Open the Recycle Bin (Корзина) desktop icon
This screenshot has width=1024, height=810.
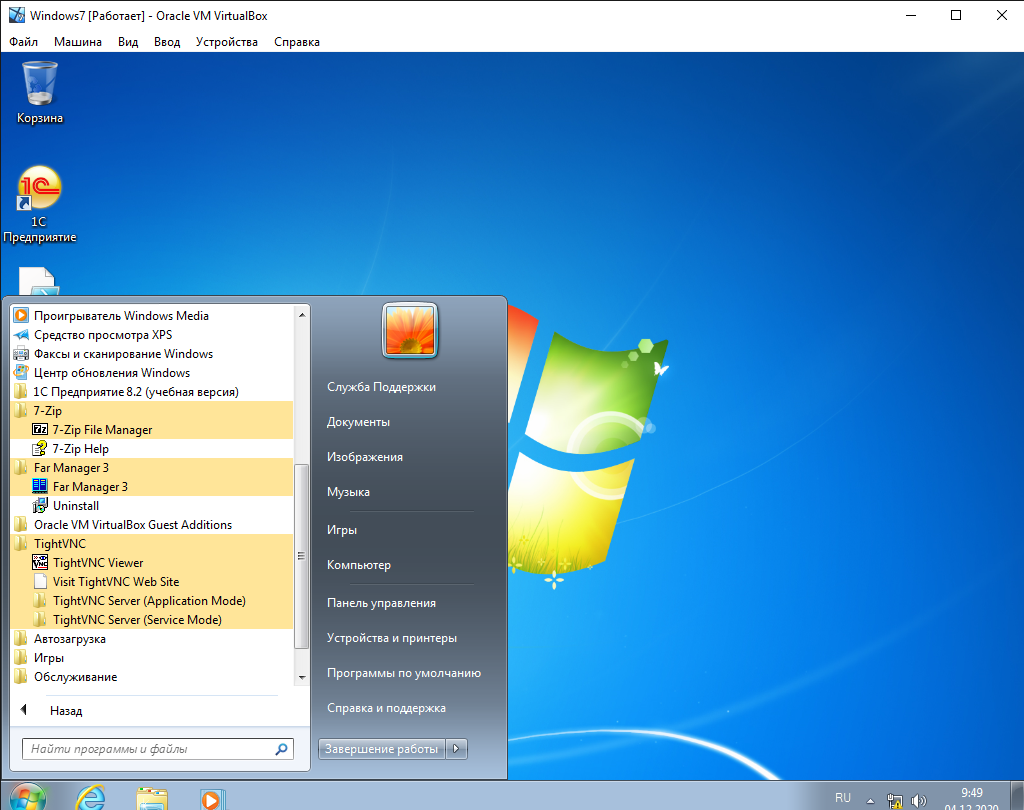click(x=40, y=91)
